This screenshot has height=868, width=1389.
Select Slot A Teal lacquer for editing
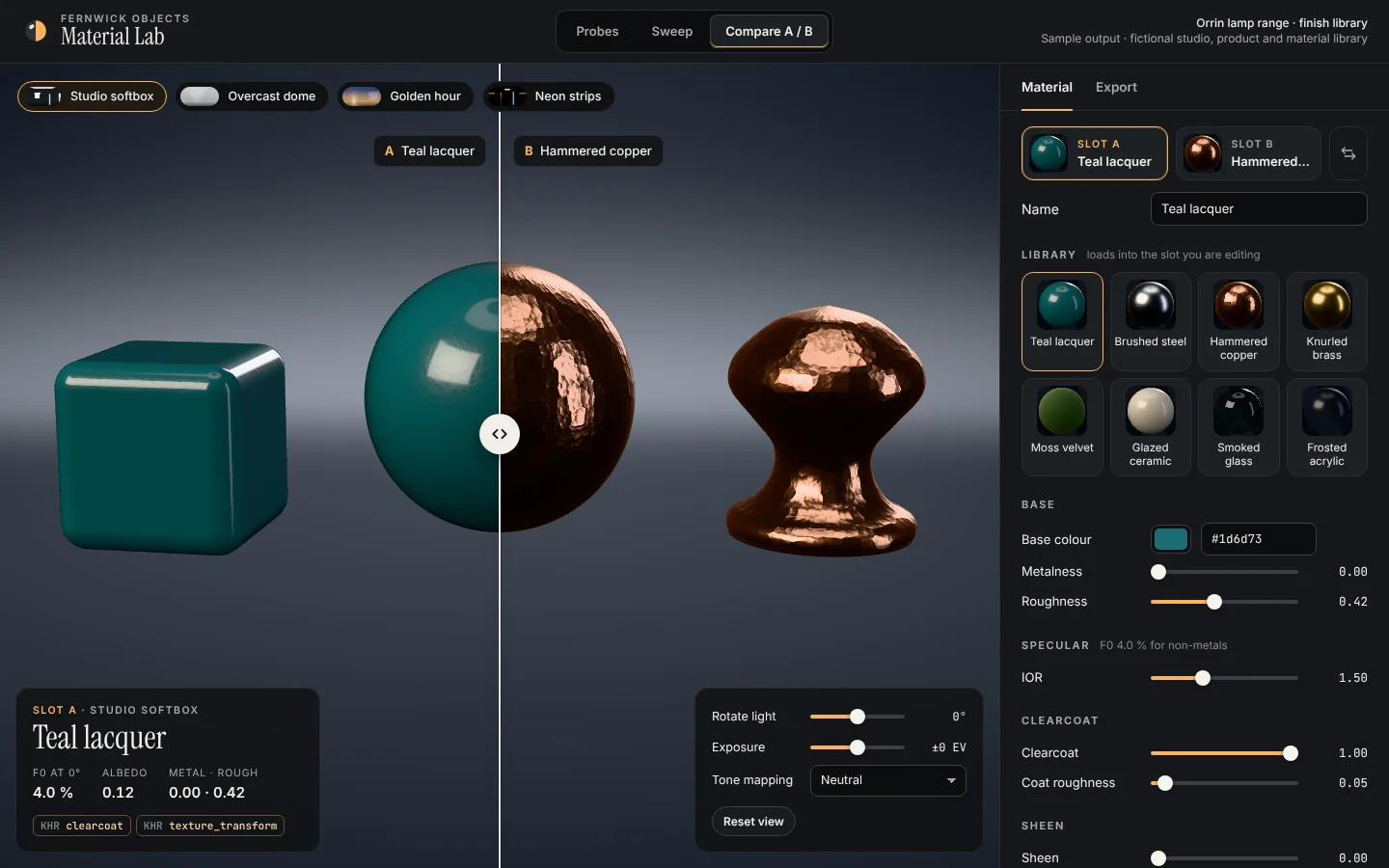pyautogui.click(x=1095, y=153)
